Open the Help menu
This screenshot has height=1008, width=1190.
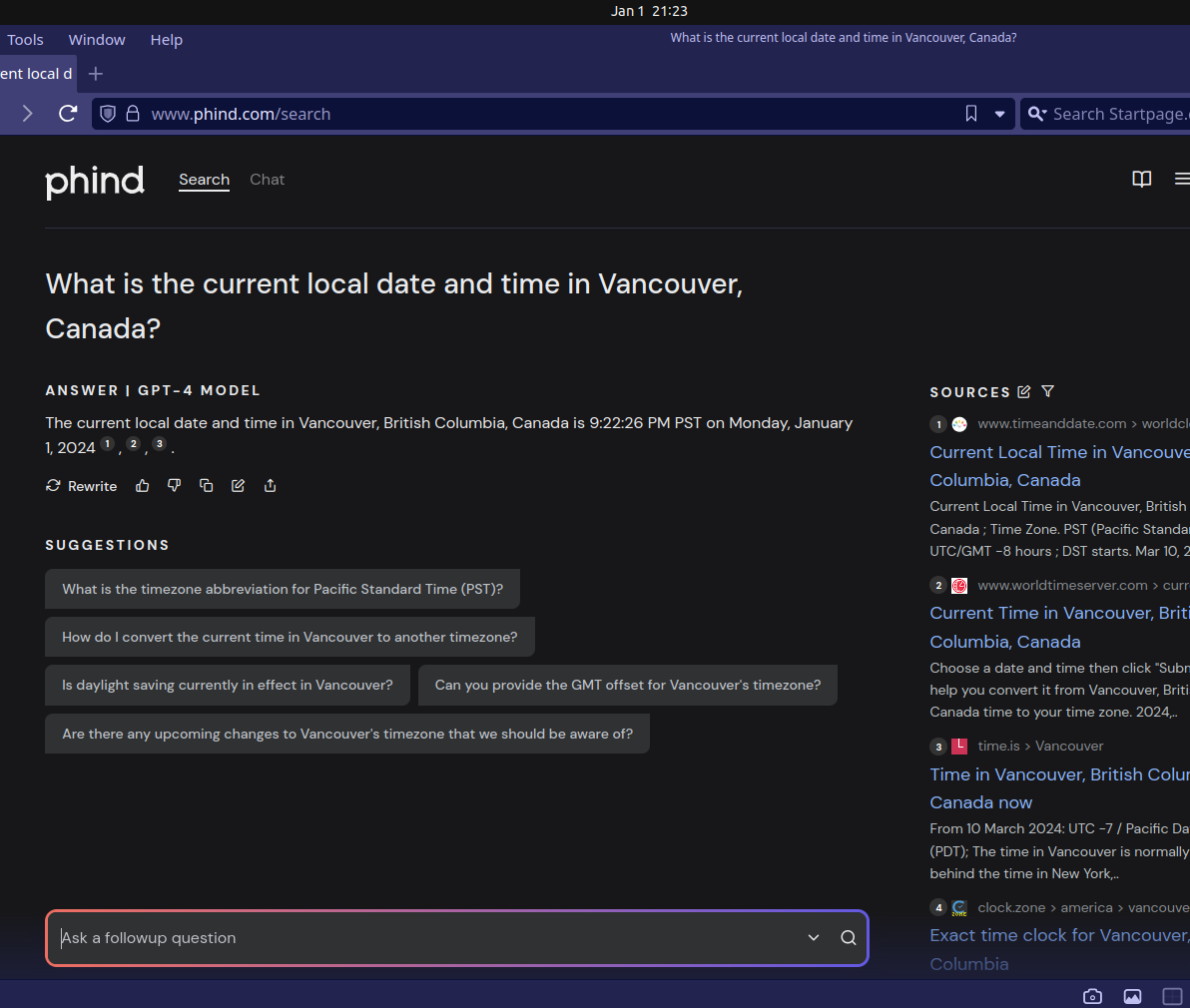(166, 40)
